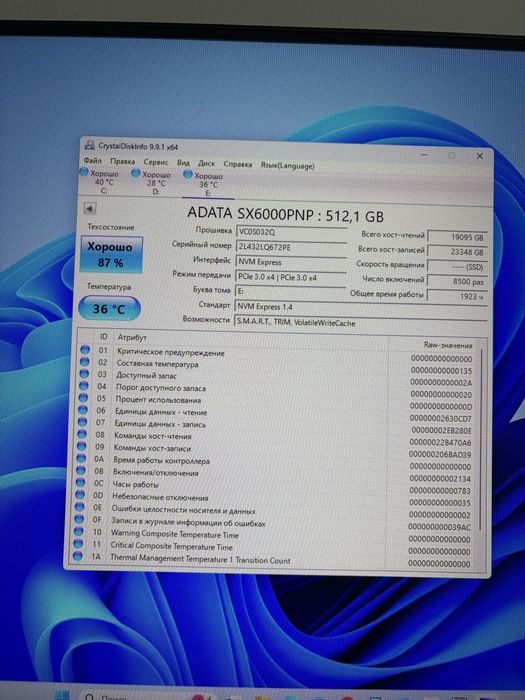The width and height of the screenshot is (525, 700).
Task: Click the status icon for attribute 0C
Action: 80,483
